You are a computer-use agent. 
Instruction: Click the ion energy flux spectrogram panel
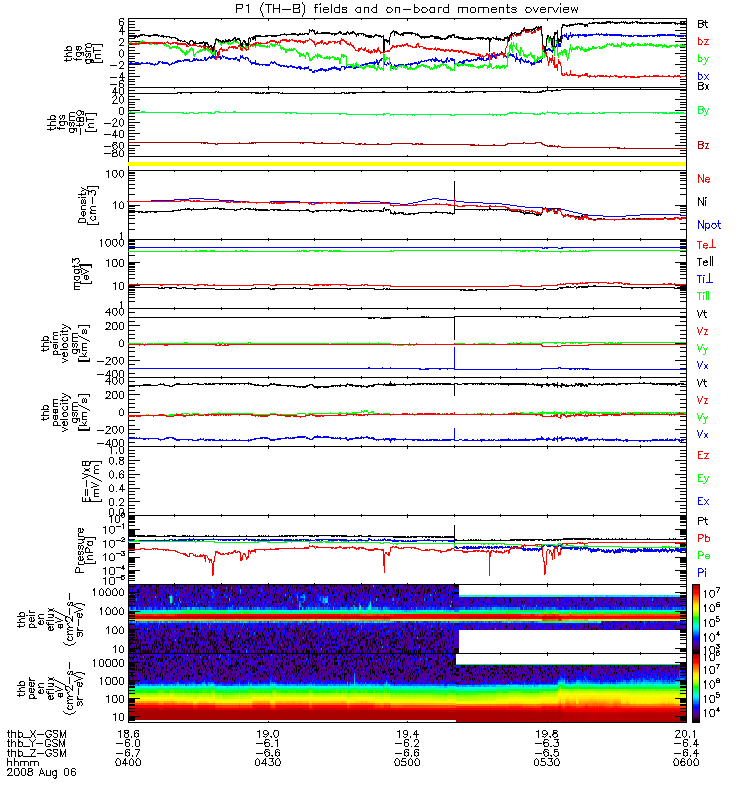(407, 619)
